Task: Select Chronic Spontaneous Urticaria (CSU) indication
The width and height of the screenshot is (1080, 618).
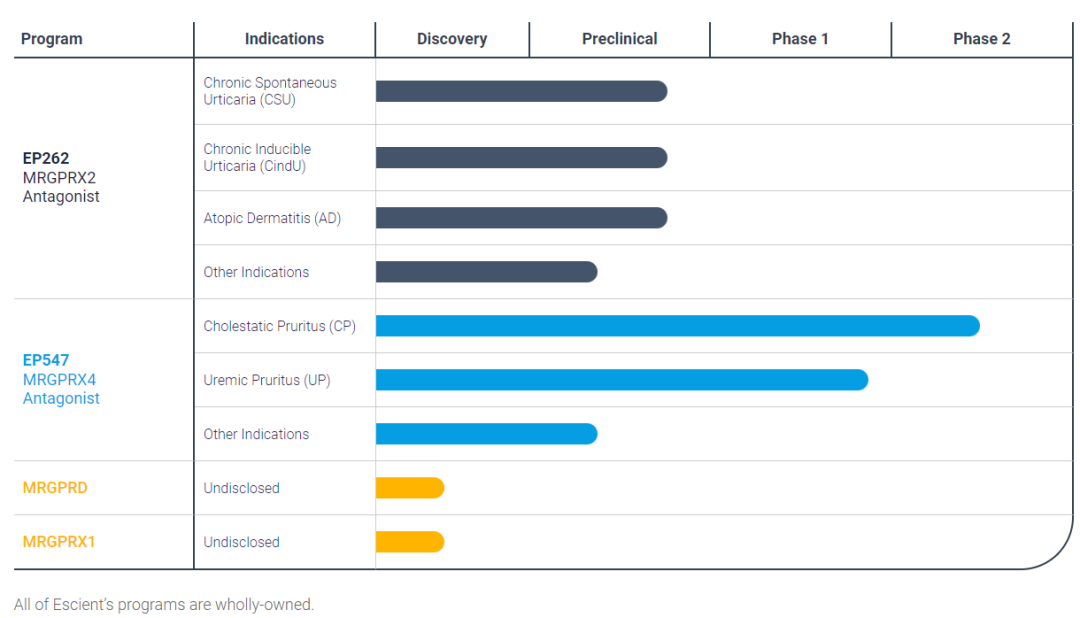Action: [x=270, y=91]
